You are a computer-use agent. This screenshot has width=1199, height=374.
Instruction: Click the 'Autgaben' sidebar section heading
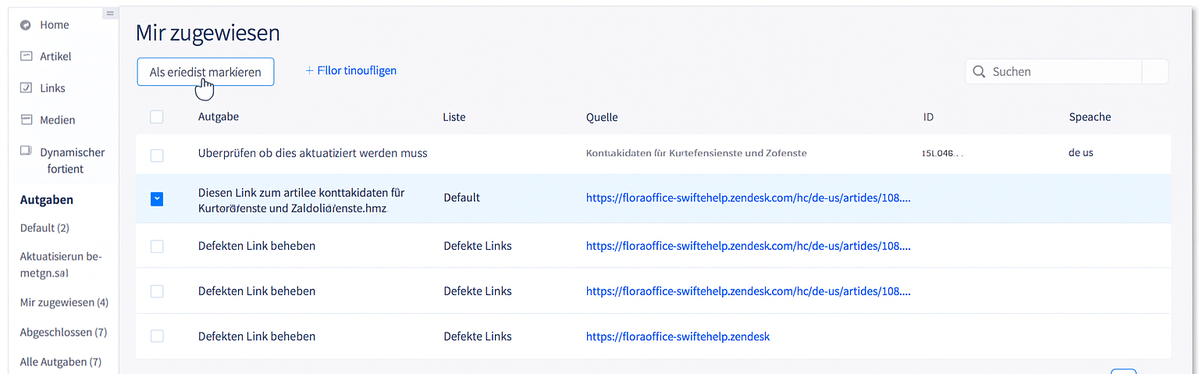pyautogui.click(x=47, y=200)
